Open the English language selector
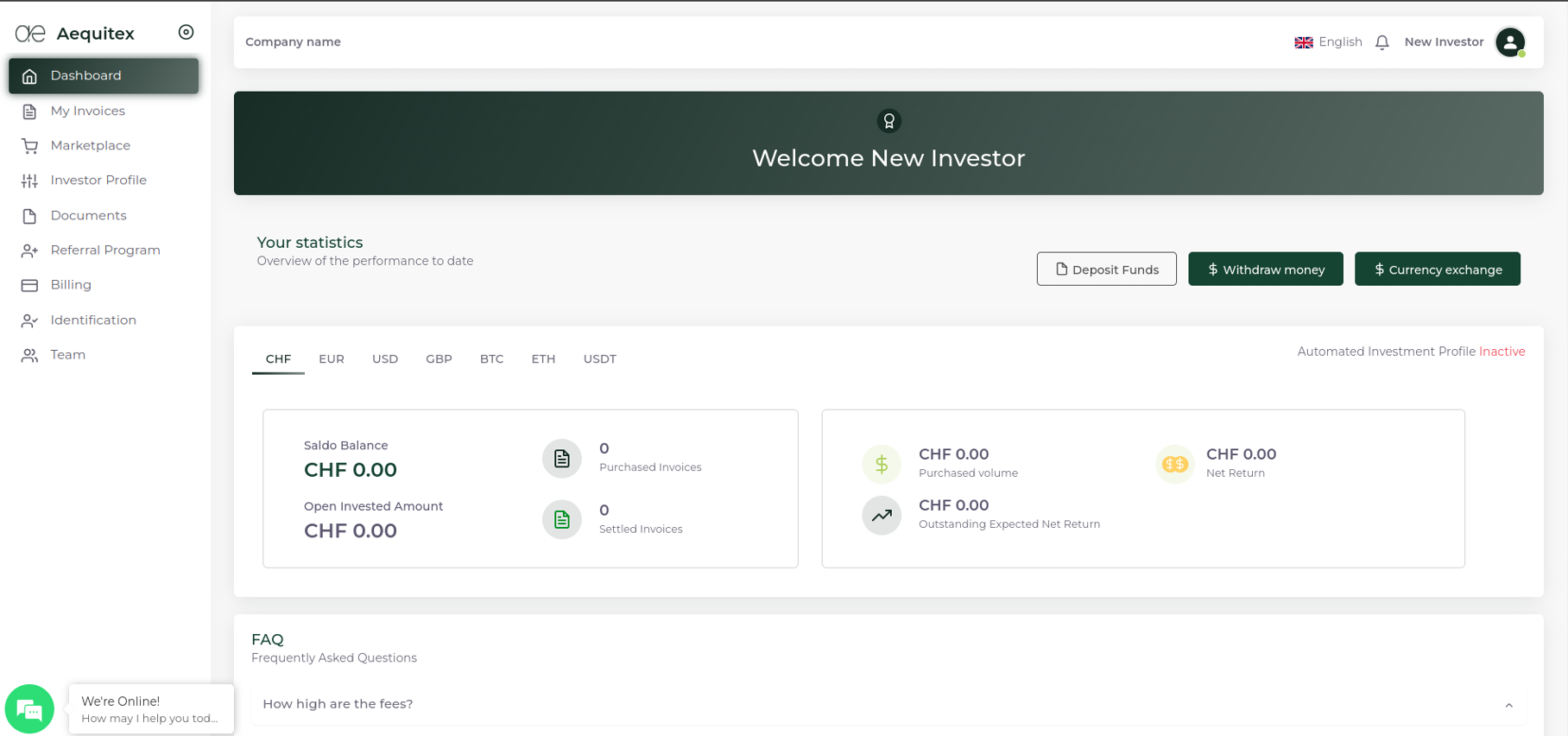 (x=1328, y=42)
